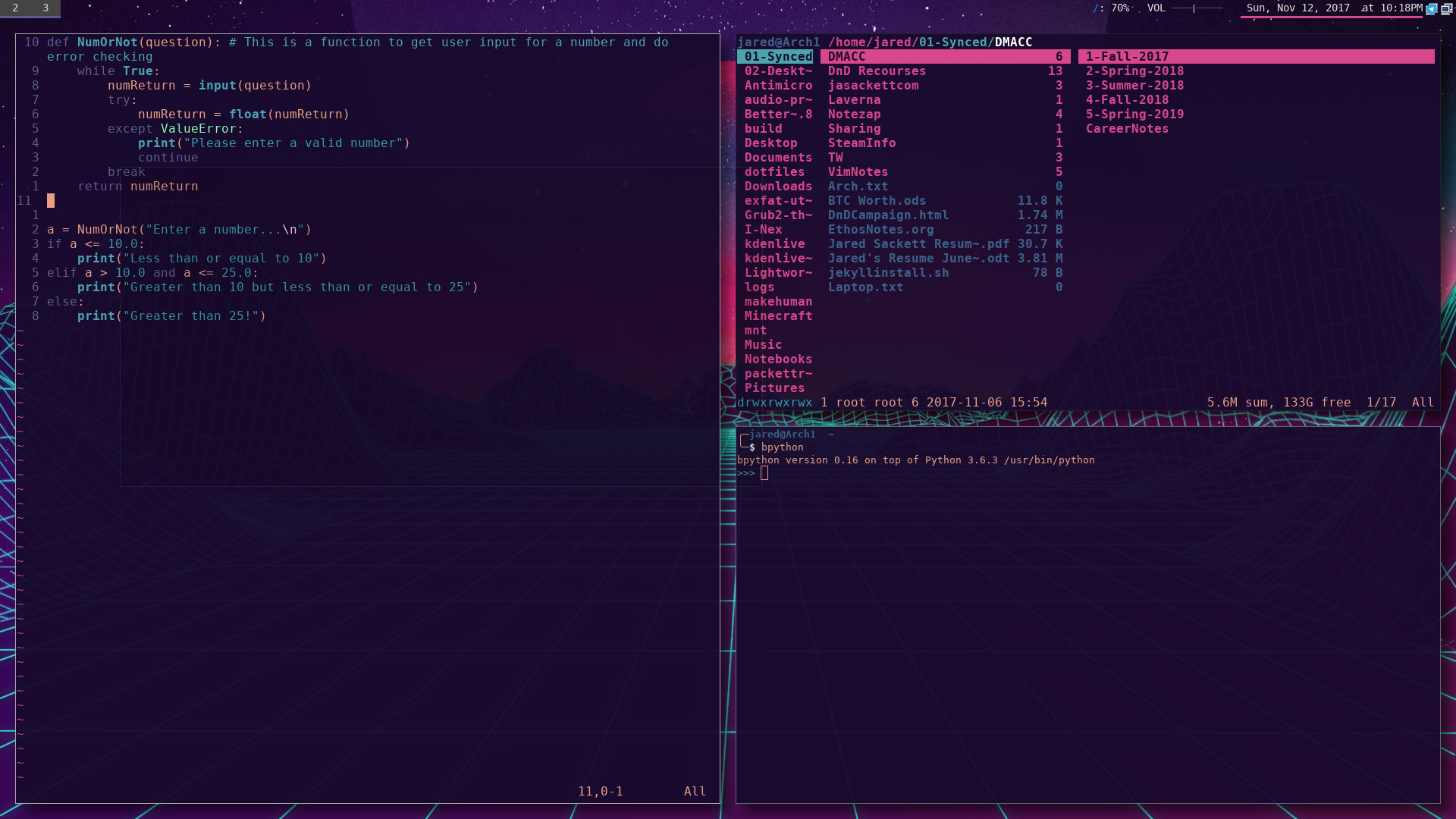Viewport: 1456px width, 819px height.
Task: Select the jekyllinstall.sh file
Action: (x=888, y=273)
